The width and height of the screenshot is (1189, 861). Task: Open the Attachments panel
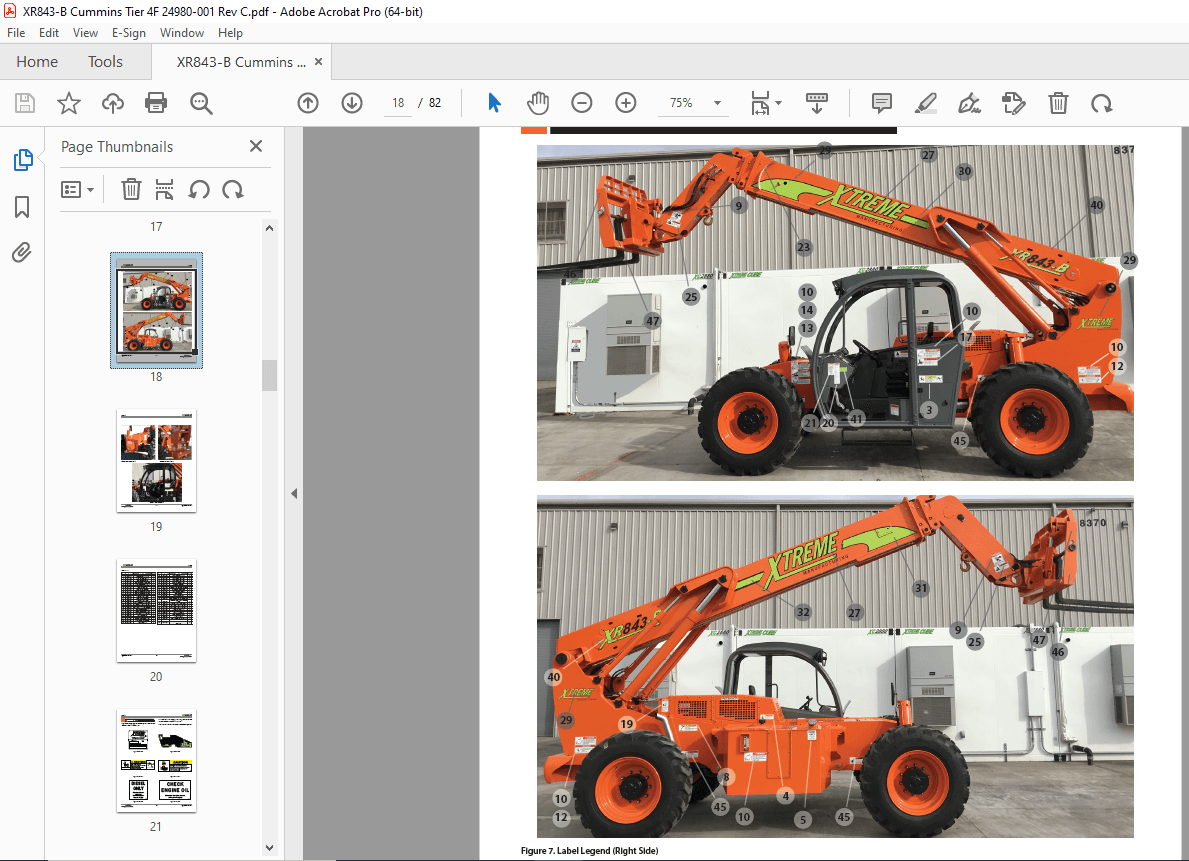pos(22,252)
